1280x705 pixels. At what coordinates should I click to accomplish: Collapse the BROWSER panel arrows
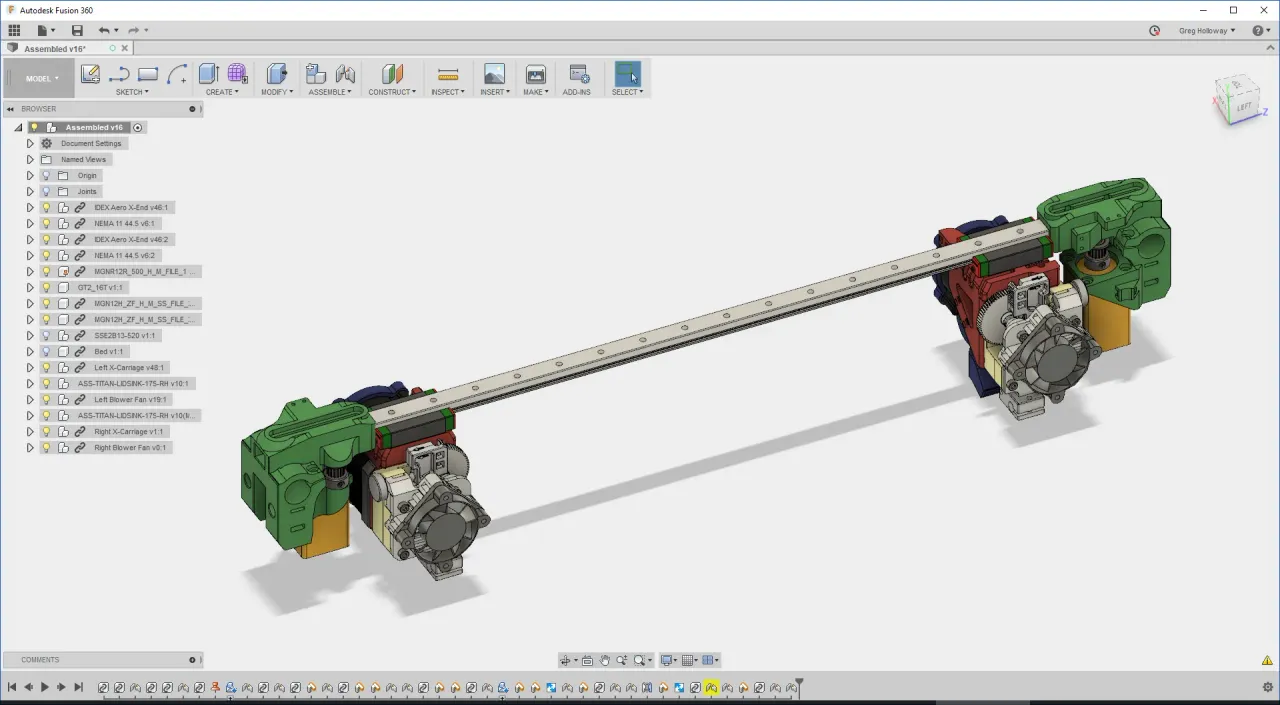click(x=10, y=108)
